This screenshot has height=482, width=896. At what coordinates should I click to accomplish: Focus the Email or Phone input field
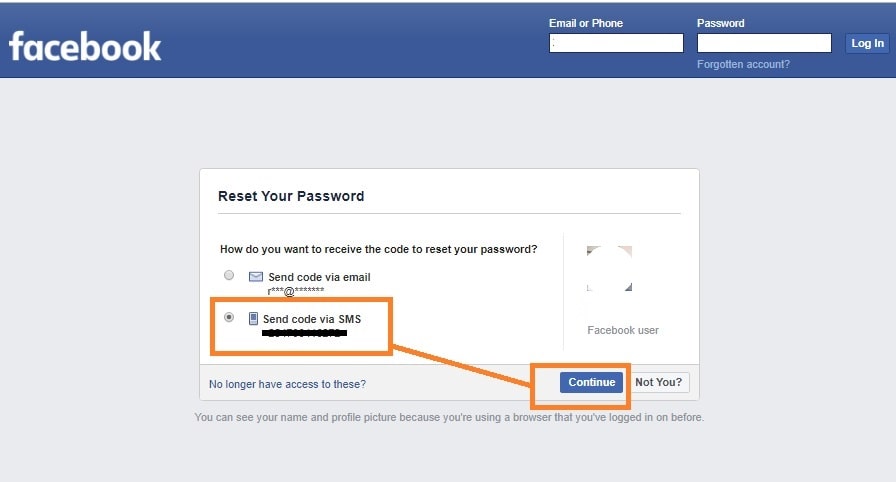coord(616,43)
